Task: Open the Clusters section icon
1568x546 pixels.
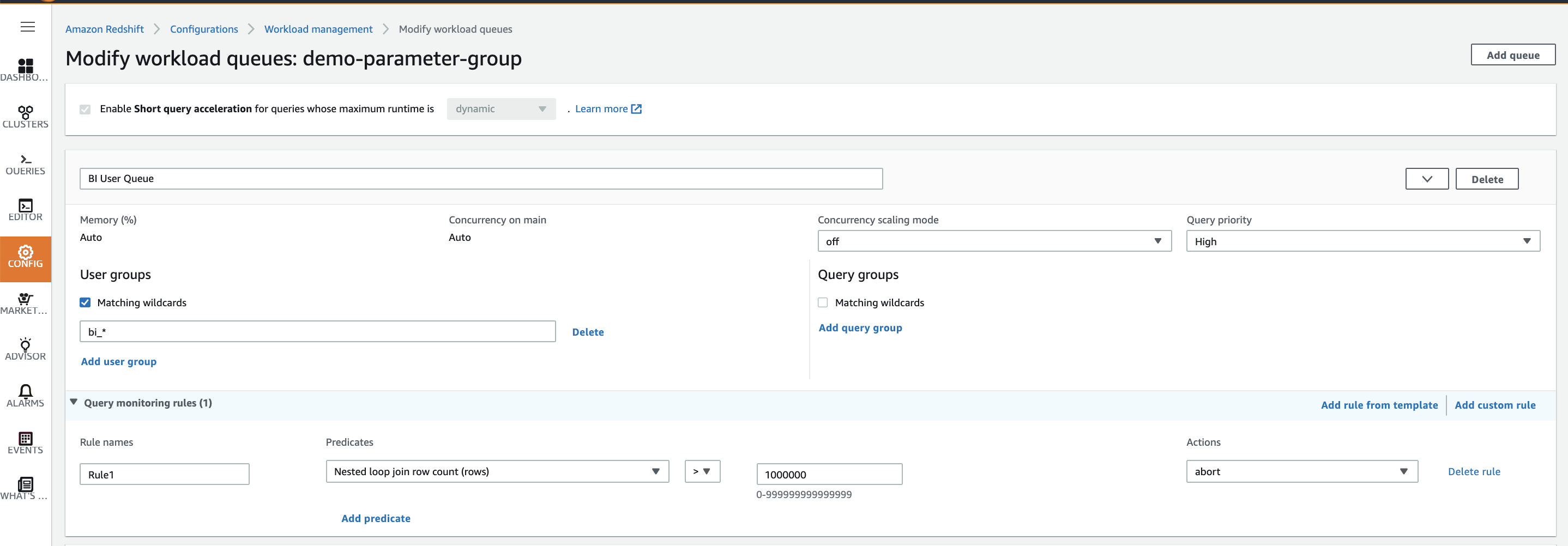Action: (x=26, y=112)
